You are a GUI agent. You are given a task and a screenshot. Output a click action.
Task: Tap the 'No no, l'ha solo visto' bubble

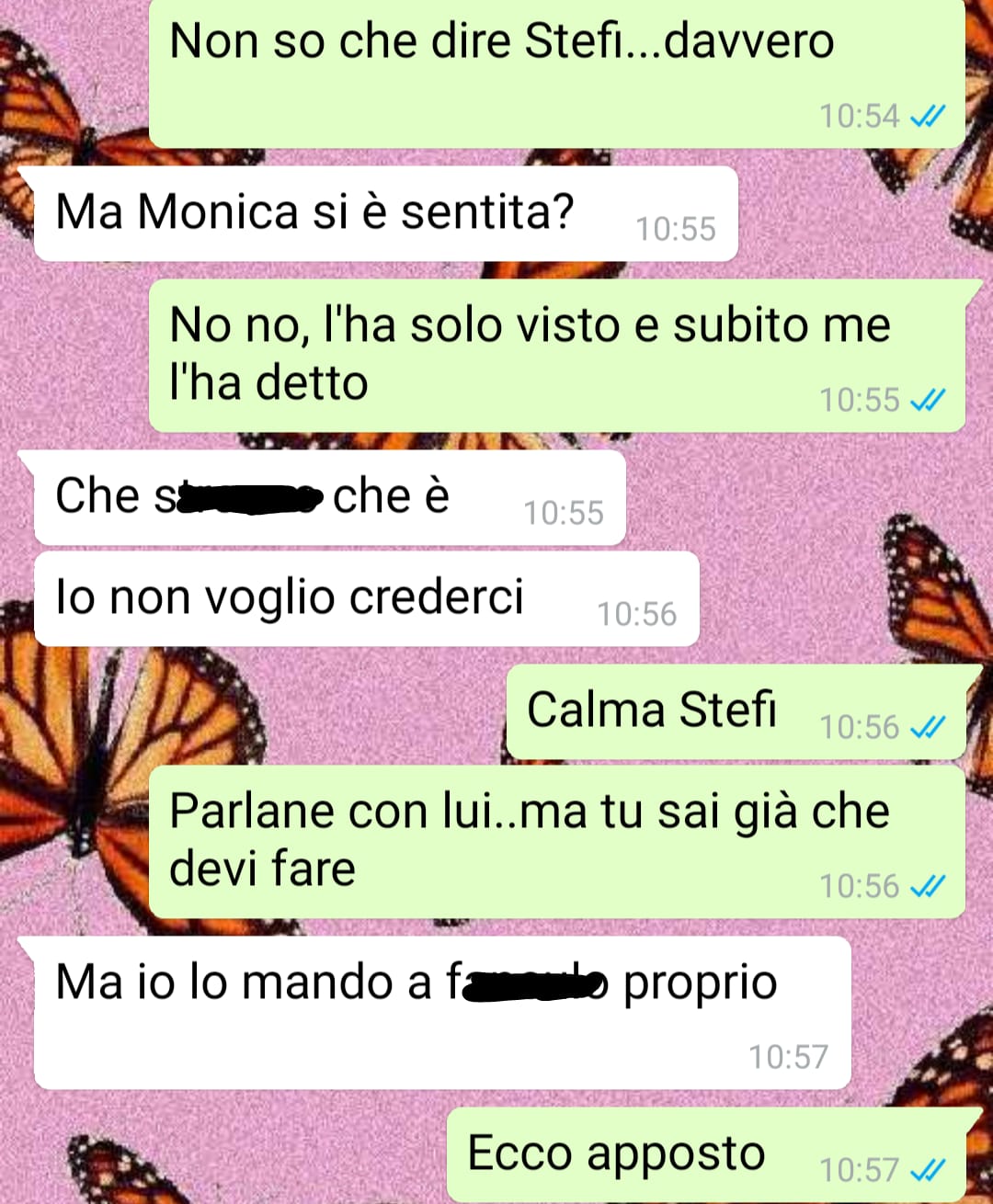click(556, 356)
